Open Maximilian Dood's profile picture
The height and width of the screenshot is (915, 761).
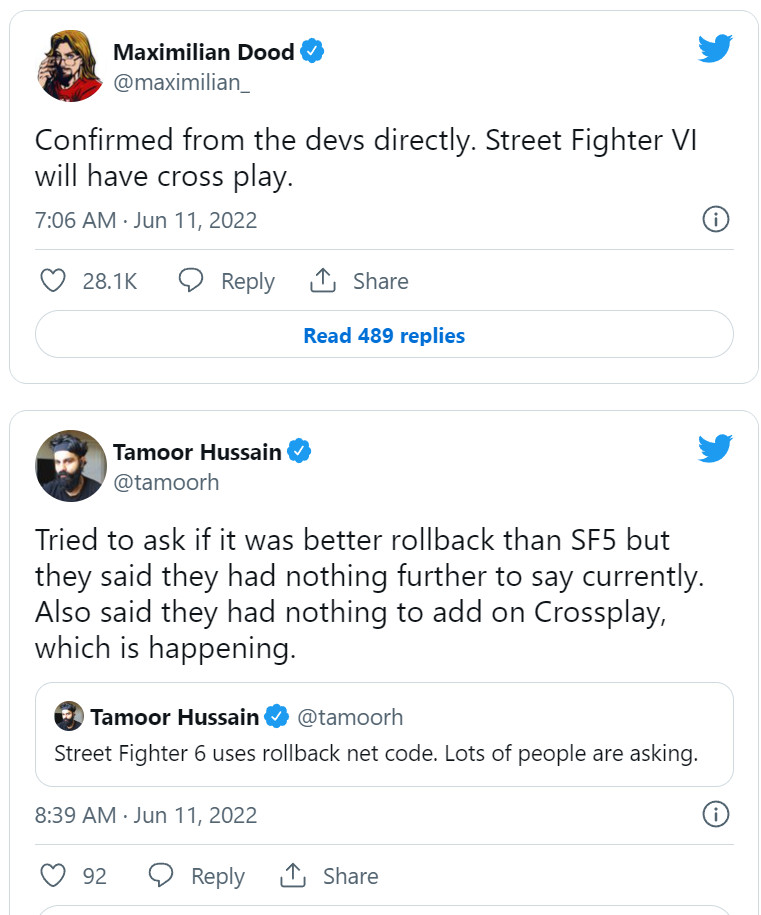pyautogui.click(x=70, y=66)
